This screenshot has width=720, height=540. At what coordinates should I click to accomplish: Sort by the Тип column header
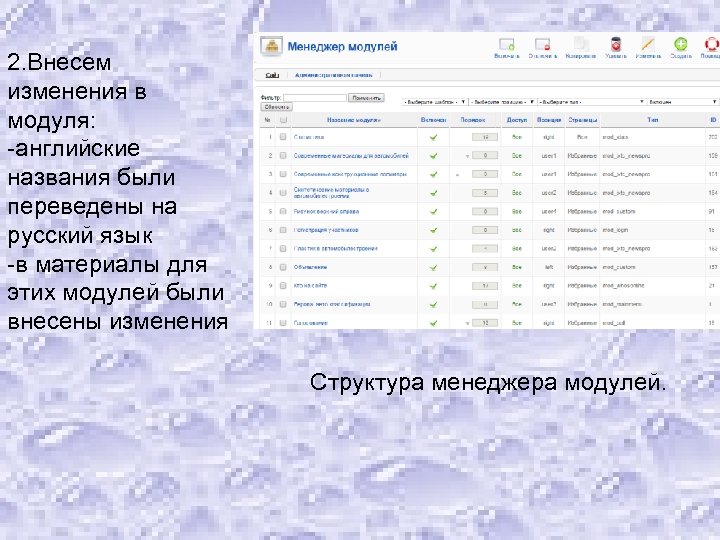tap(652, 120)
